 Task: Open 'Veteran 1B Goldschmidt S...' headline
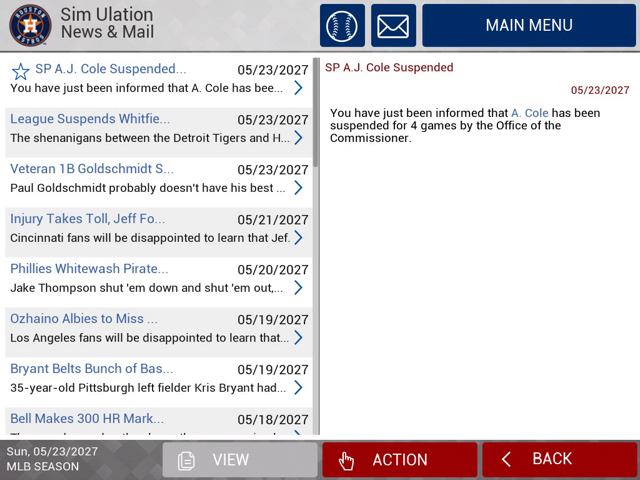(92, 169)
